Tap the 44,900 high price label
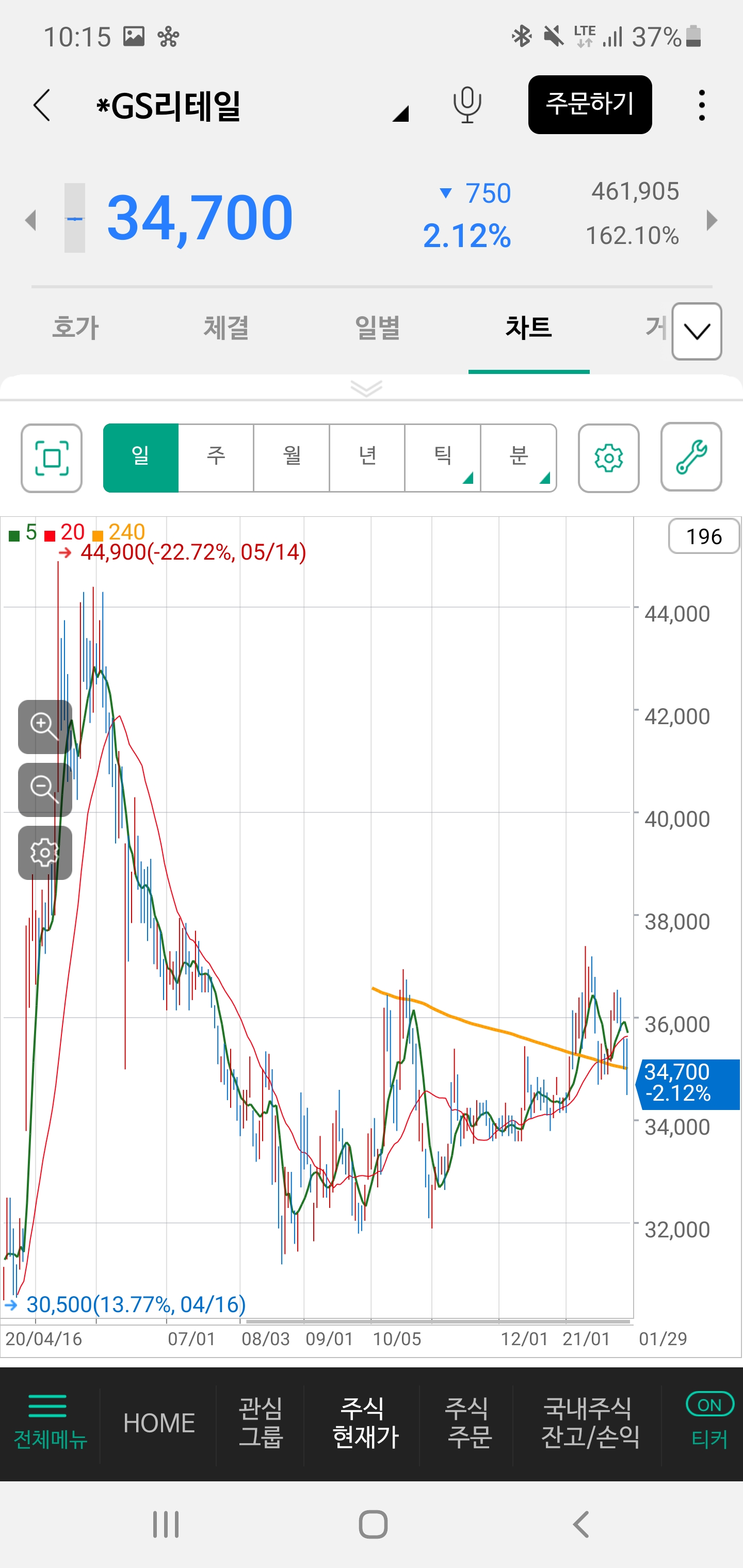This screenshot has width=743, height=1568. click(193, 552)
